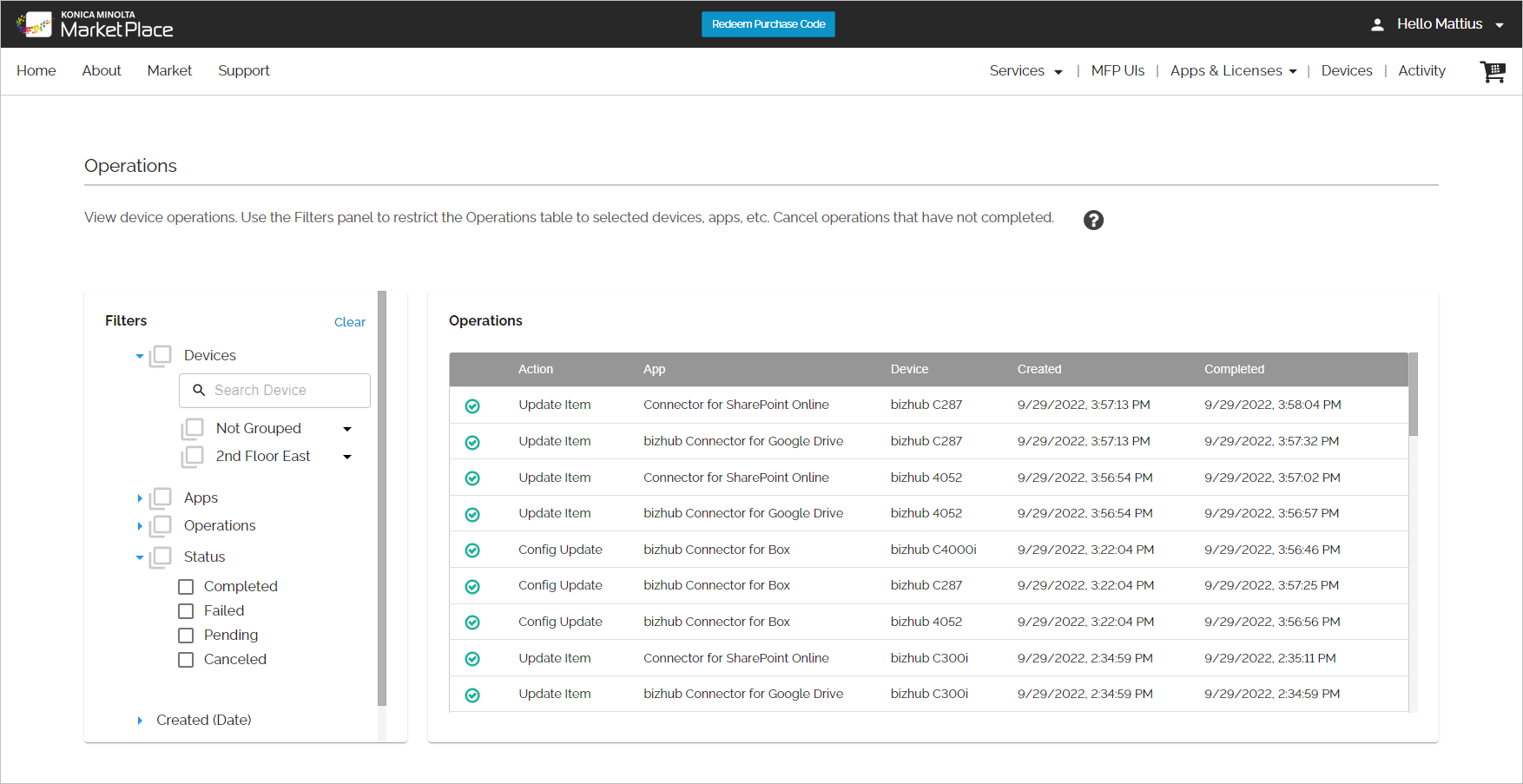Viewport: 1523px width, 784px height.
Task: Click status icon for bizhub 4052 Config Update
Action: pyautogui.click(x=472, y=623)
